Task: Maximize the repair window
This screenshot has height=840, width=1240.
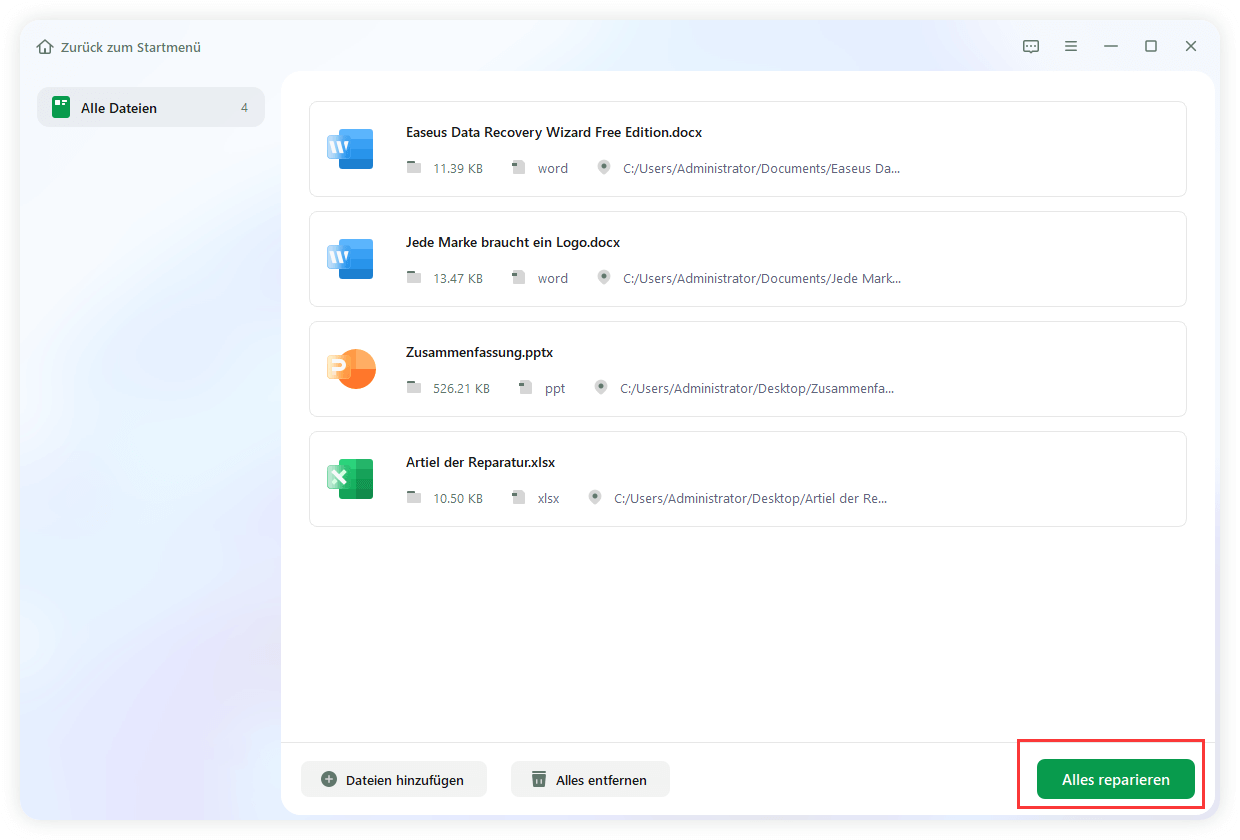Action: point(1151,47)
